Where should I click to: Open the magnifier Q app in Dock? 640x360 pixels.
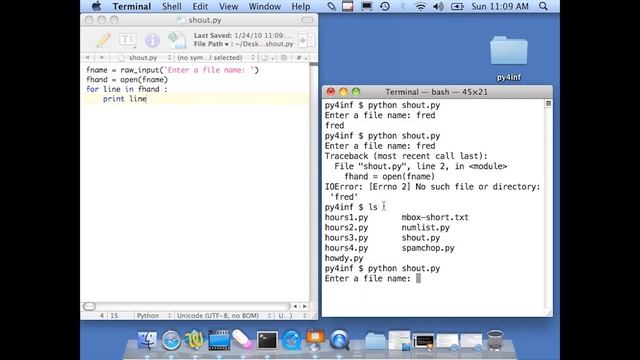pos(339,340)
